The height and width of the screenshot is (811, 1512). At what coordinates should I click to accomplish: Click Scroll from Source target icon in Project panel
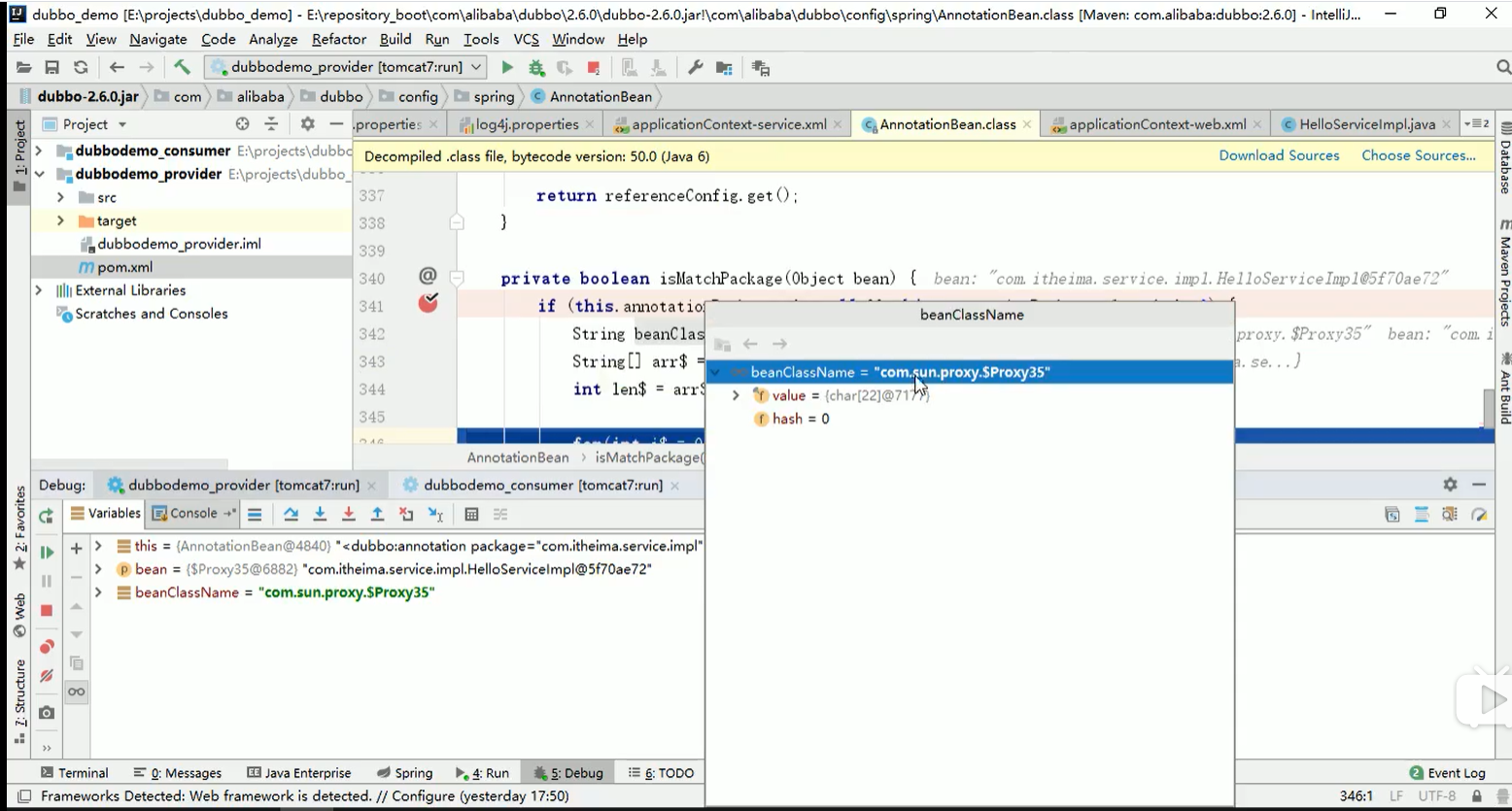pyautogui.click(x=242, y=123)
